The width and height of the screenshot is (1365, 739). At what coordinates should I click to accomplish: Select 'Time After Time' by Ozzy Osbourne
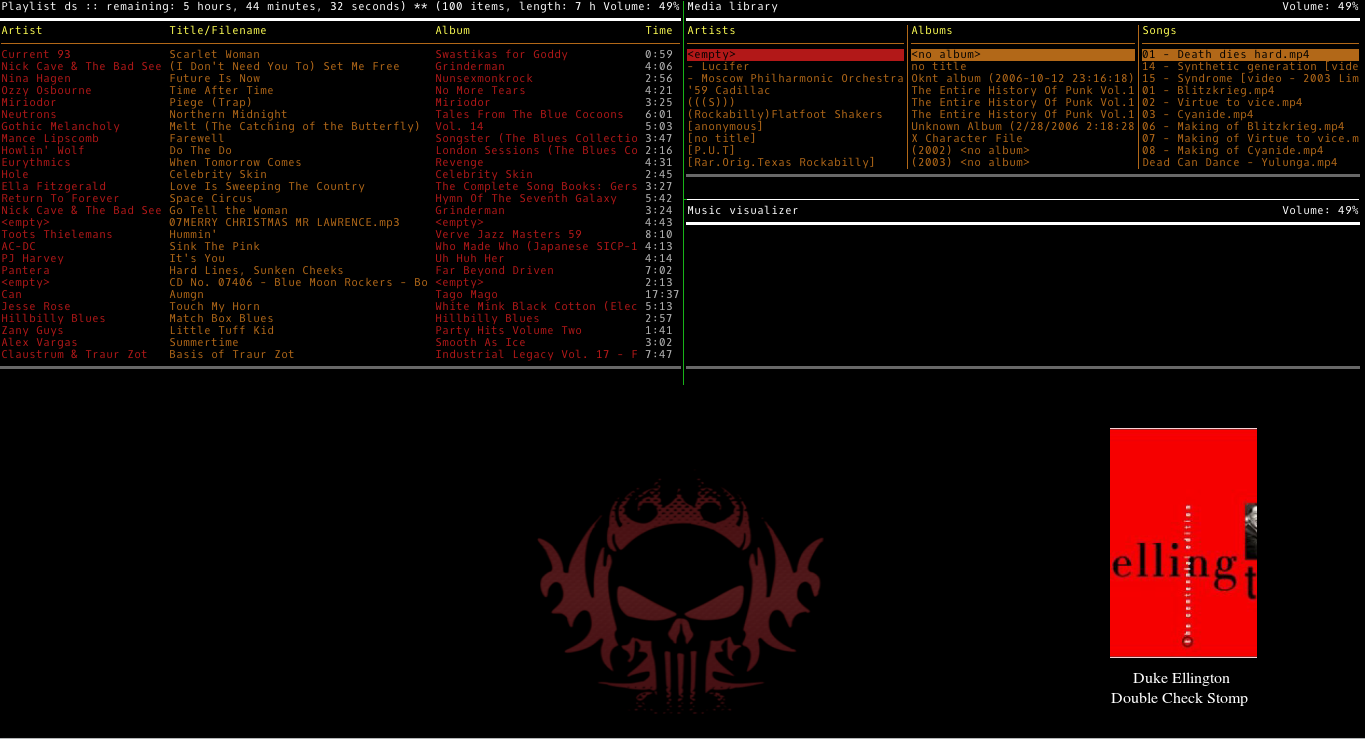[340, 91]
